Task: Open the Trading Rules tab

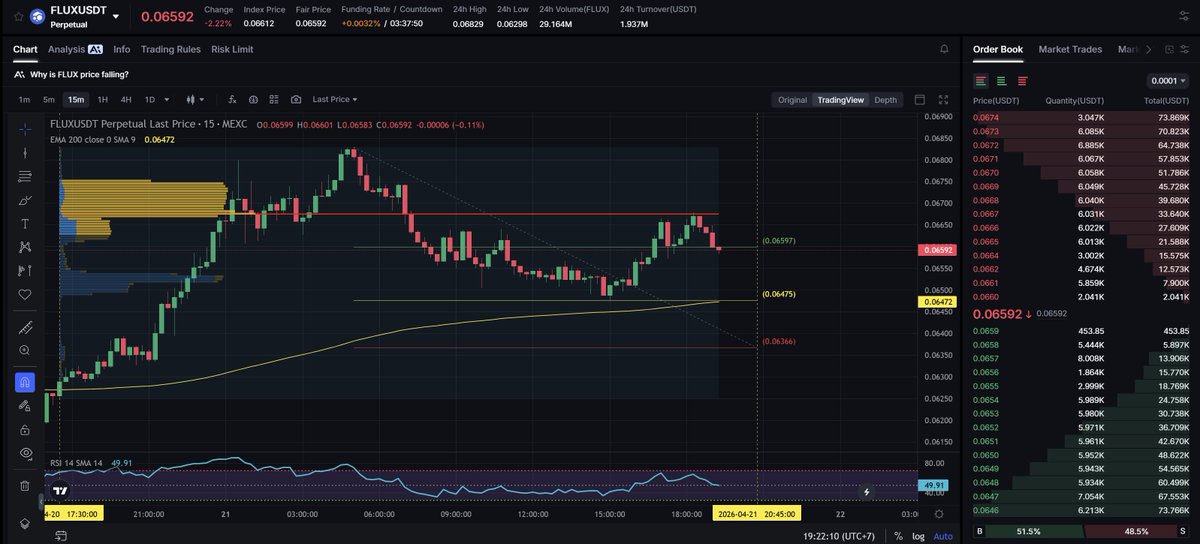Action: (x=170, y=49)
